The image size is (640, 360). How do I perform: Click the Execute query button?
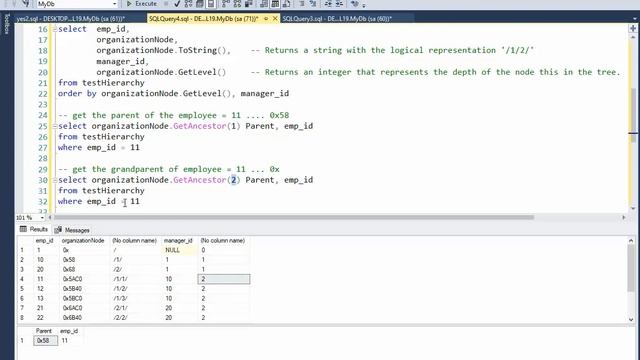(141, 4)
